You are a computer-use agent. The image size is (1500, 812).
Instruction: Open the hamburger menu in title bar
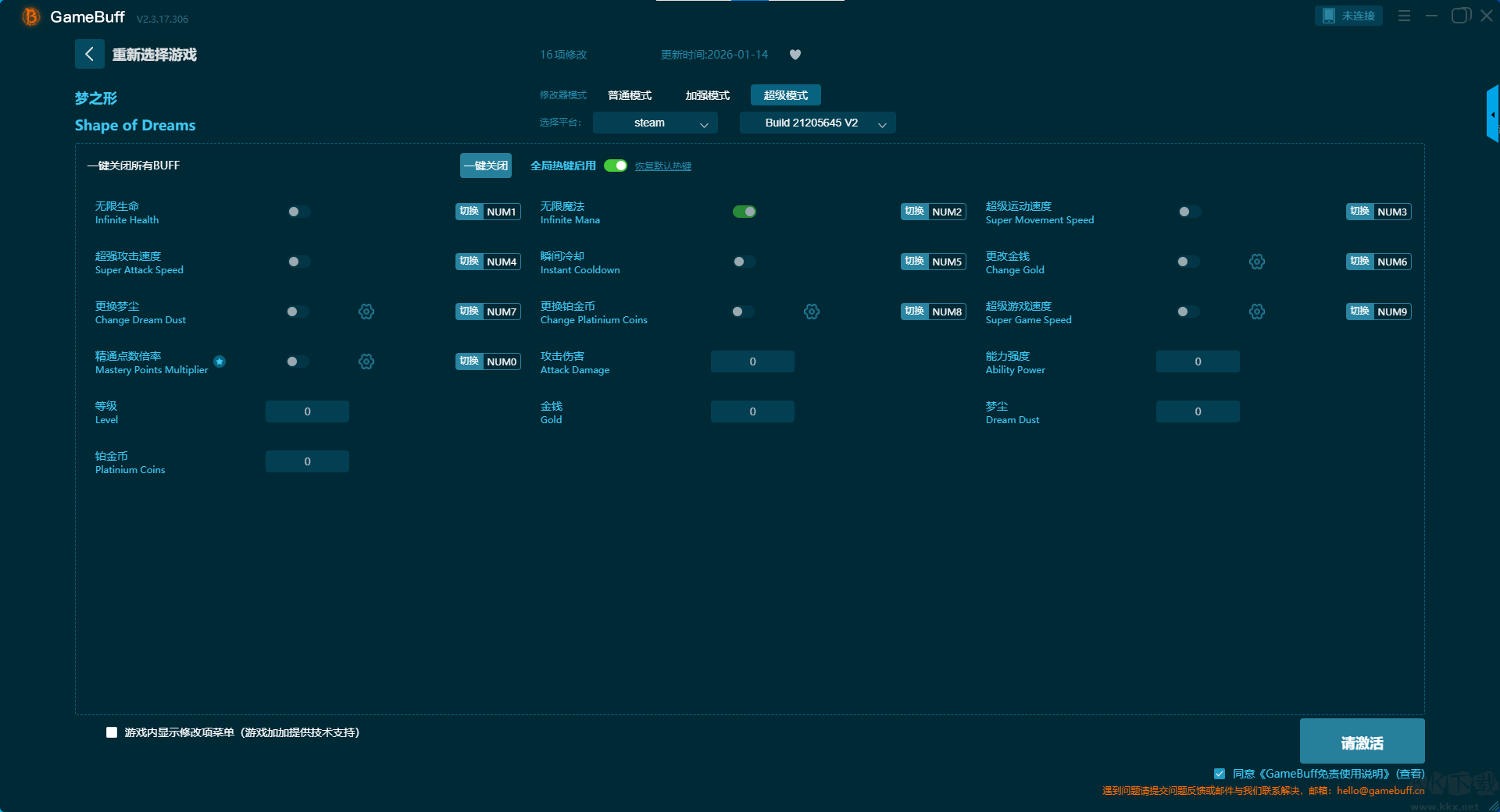(1404, 16)
